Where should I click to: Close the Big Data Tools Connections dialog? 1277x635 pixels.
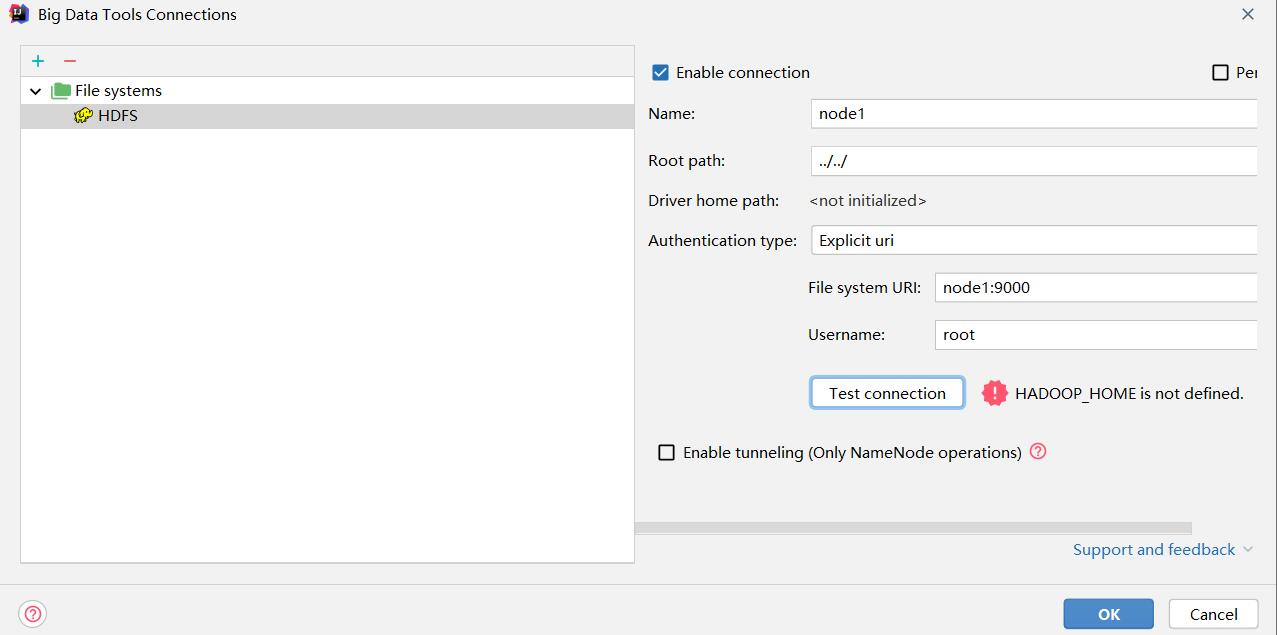1248,14
